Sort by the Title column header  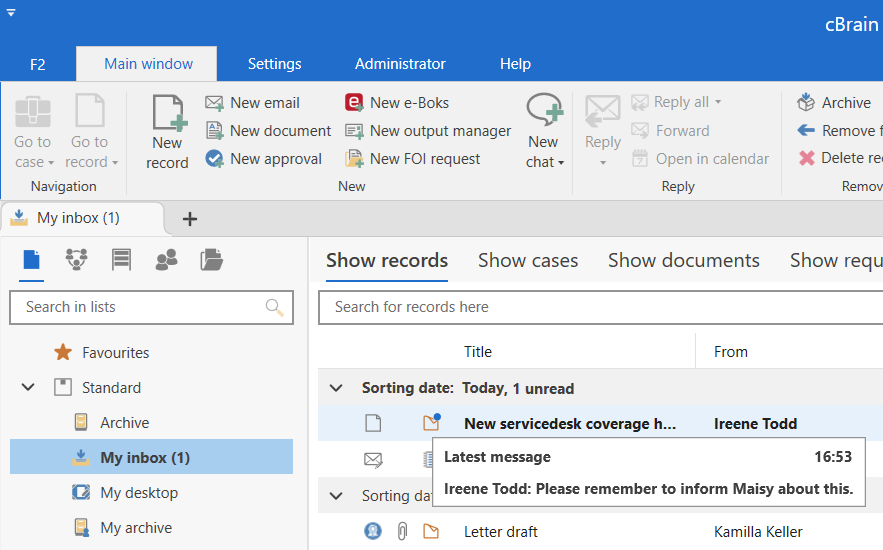[x=478, y=352]
